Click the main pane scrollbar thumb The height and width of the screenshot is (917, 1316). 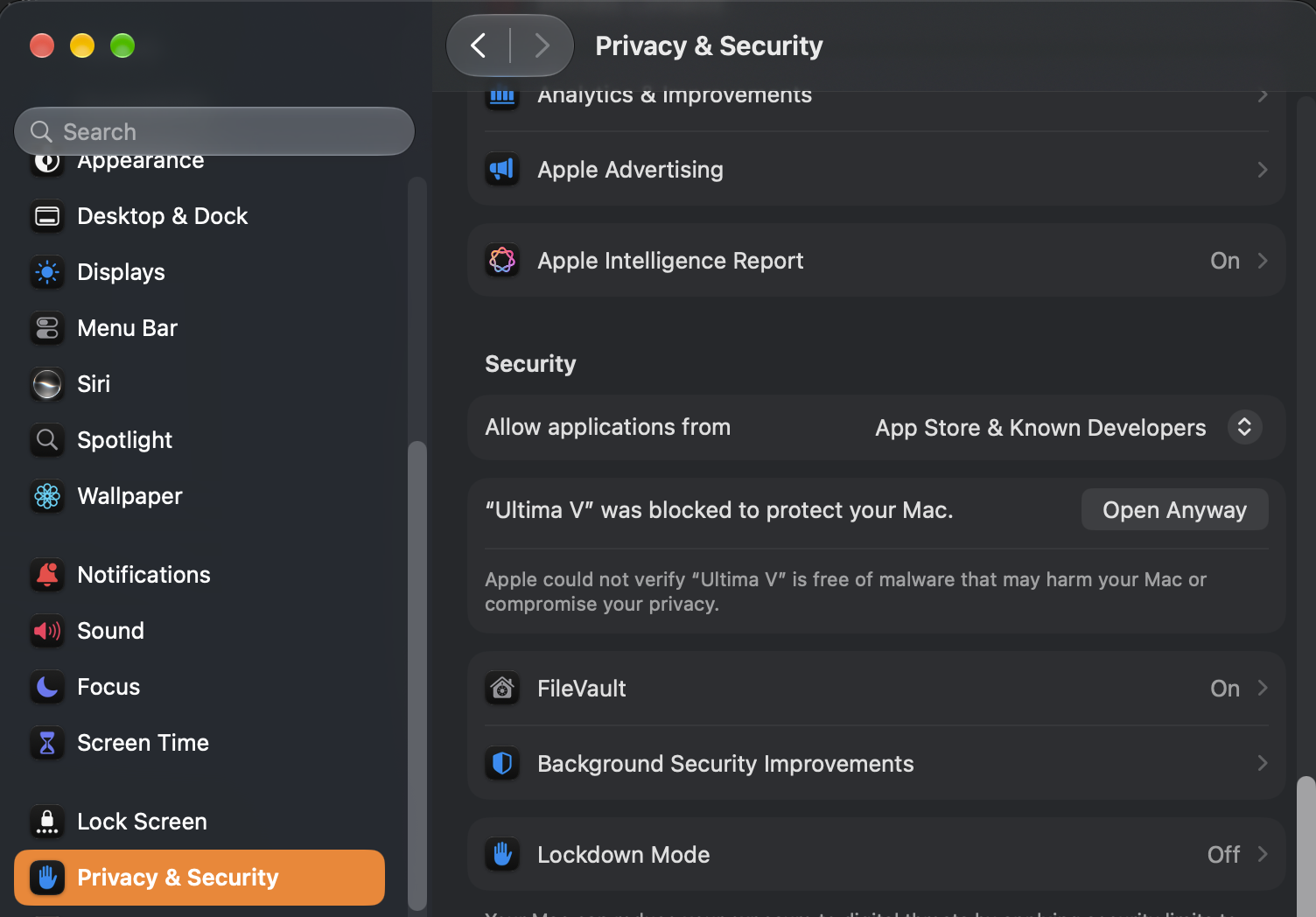[x=1305, y=846]
